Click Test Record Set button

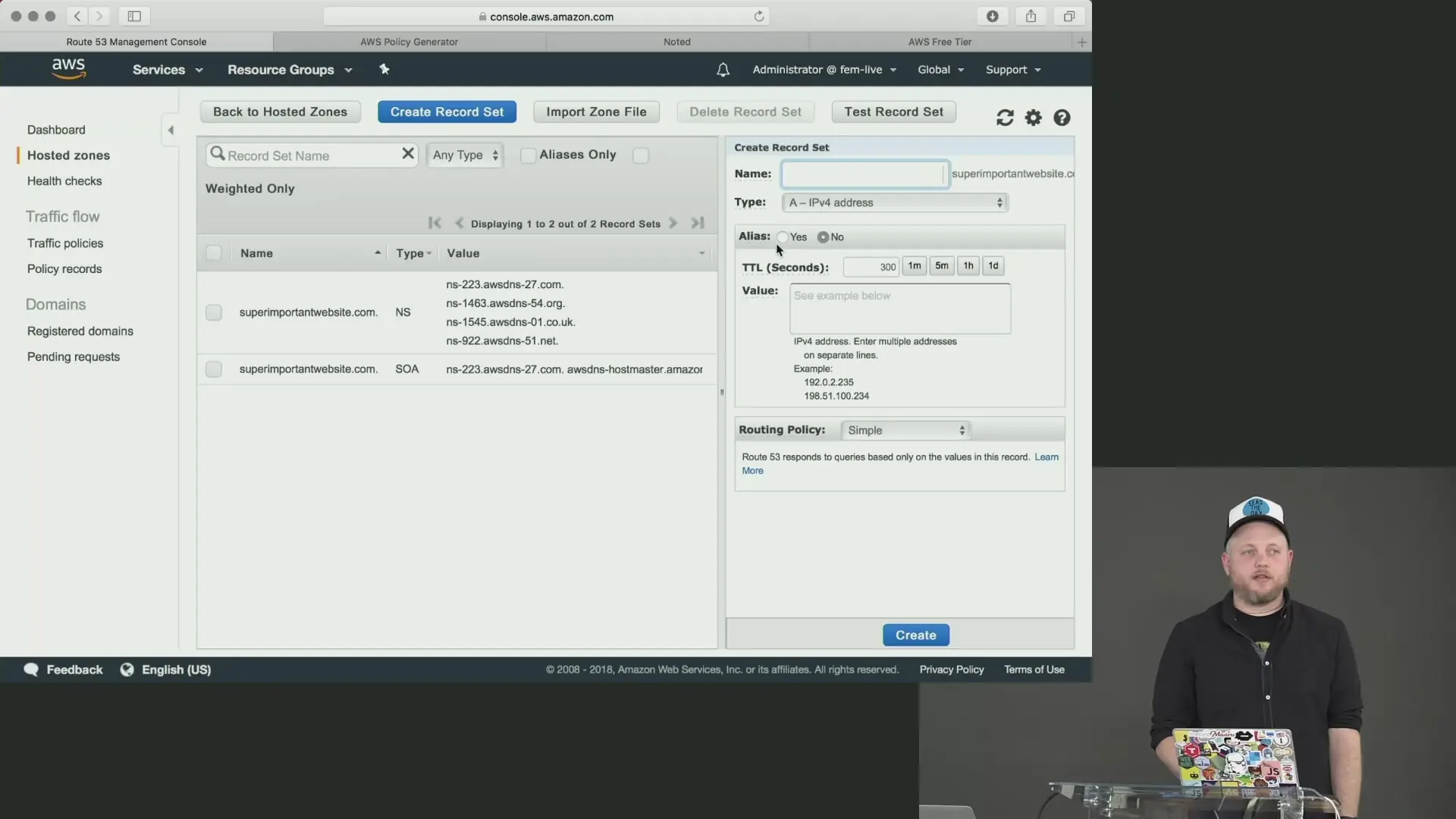tap(893, 111)
